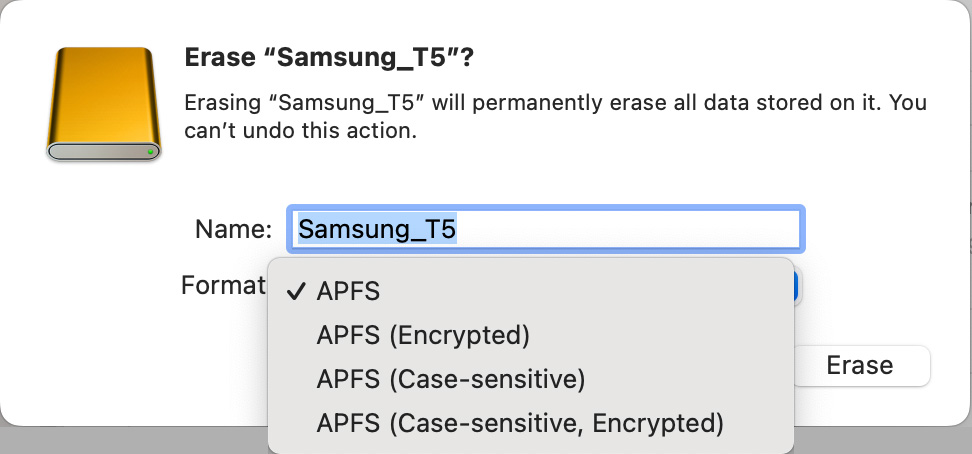Click the highlighted Samsung_T5 text in Name field
The width and height of the screenshot is (972, 454).
click(x=377, y=229)
